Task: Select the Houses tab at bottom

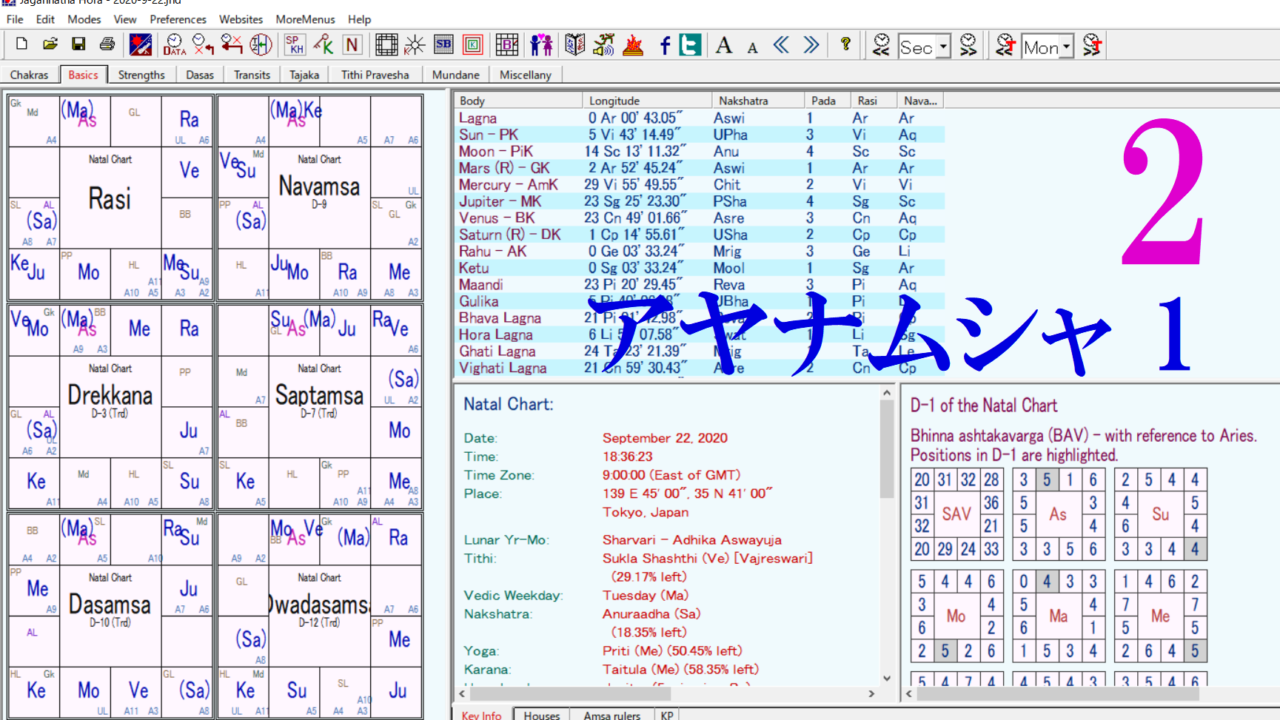Action: pyautogui.click(x=542, y=714)
